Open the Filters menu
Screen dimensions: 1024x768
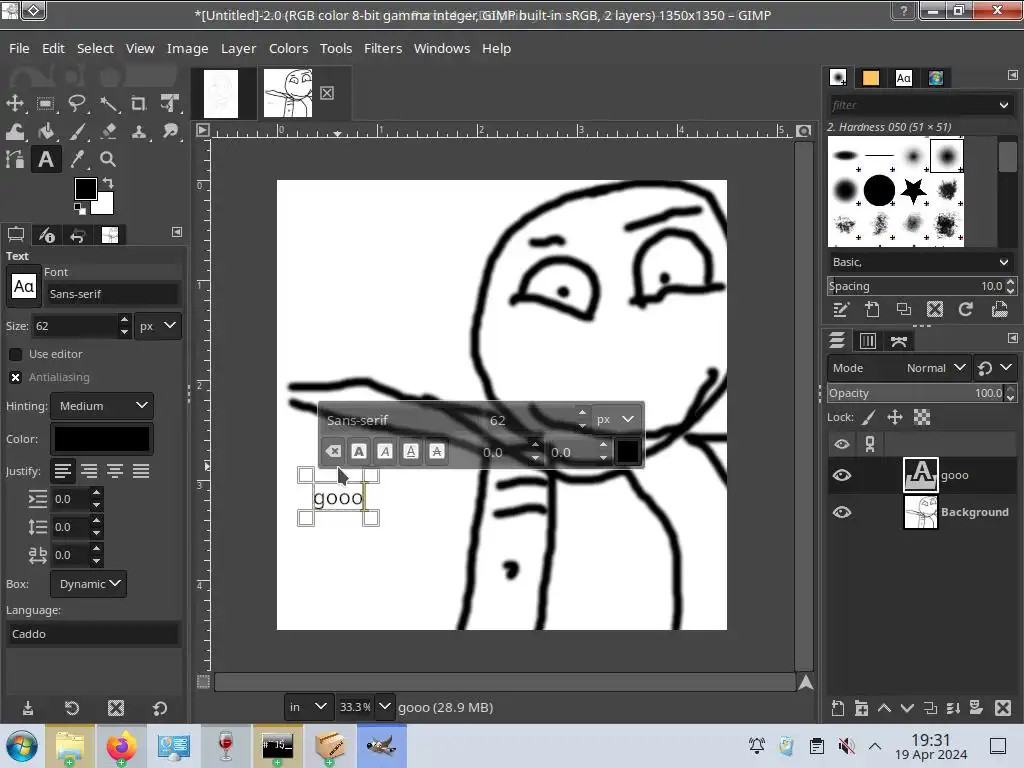[383, 48]
